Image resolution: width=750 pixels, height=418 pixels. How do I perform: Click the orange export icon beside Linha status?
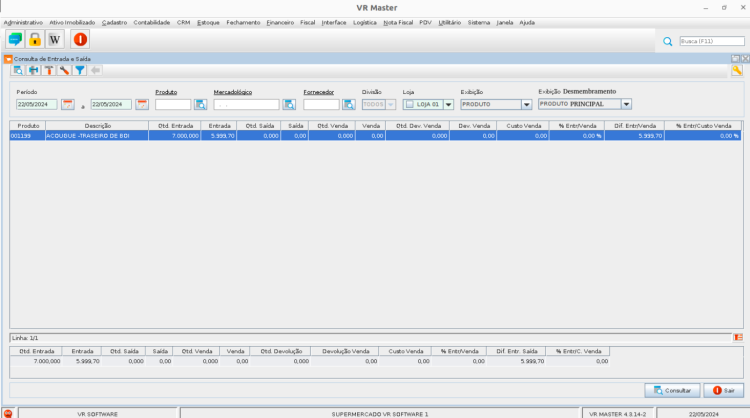pos(738,338)
